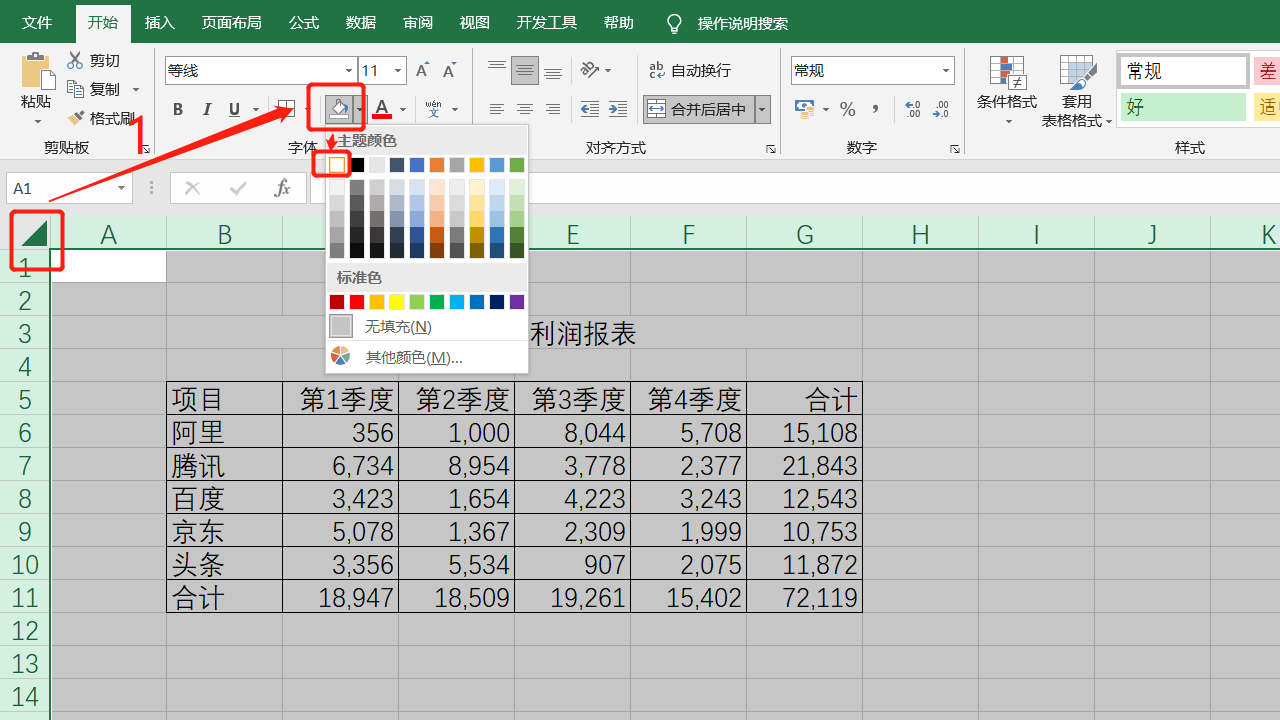Expand the 常规 number format dropdown
The height and width of the screenshot is (720, 1280).
click(946, 71)
